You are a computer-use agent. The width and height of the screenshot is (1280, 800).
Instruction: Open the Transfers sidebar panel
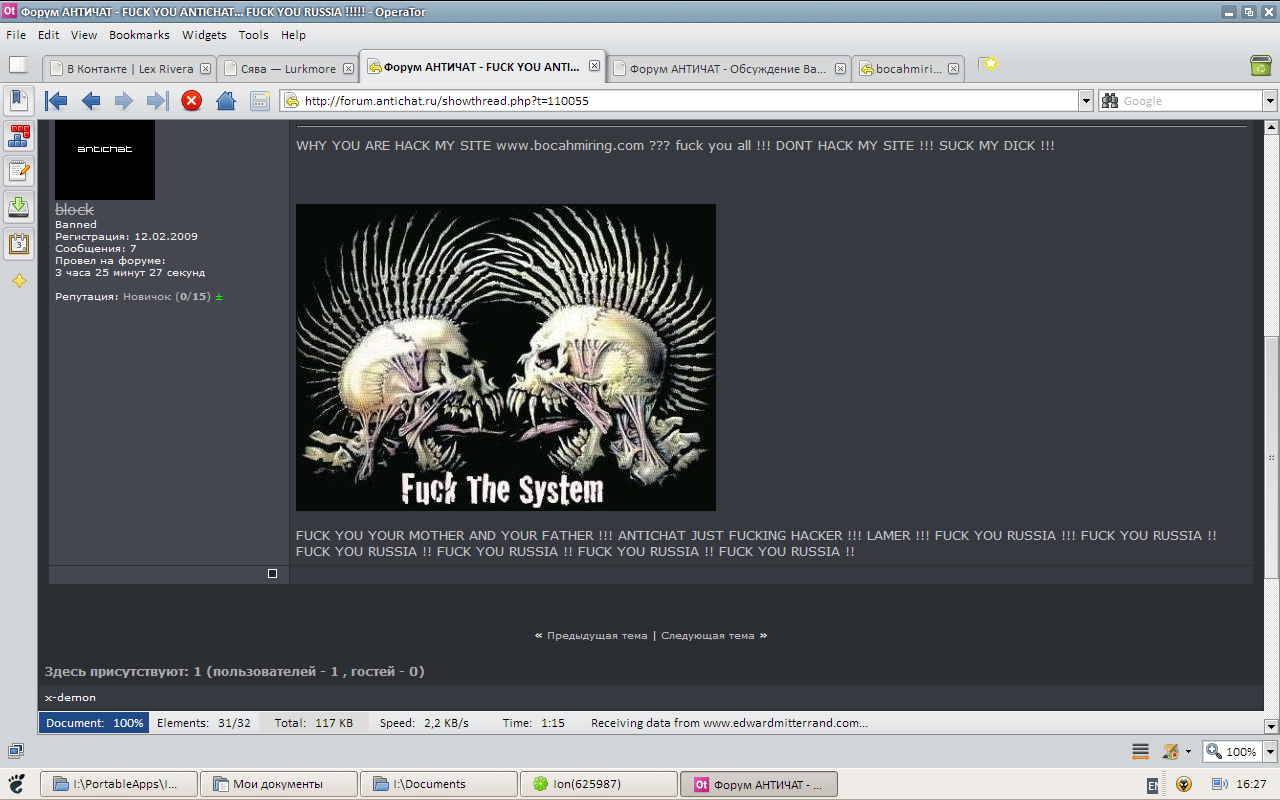point(19,207)
